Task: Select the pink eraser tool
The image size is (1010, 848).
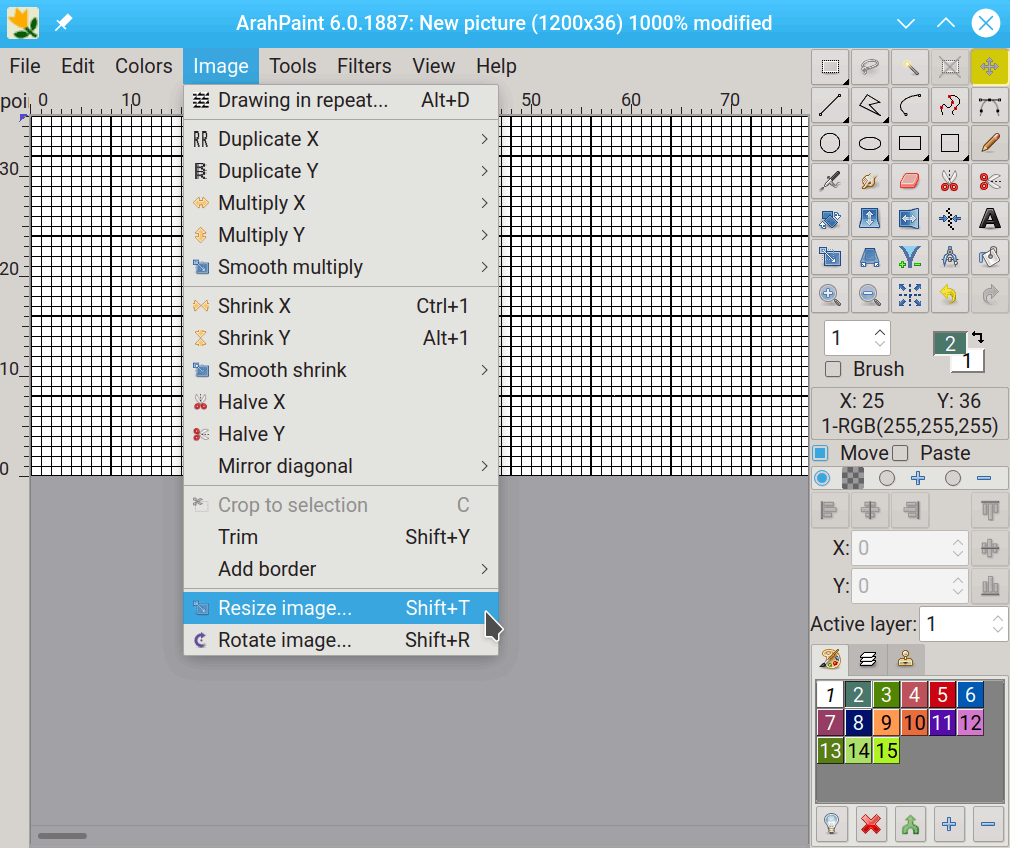Action: (910, 181)
